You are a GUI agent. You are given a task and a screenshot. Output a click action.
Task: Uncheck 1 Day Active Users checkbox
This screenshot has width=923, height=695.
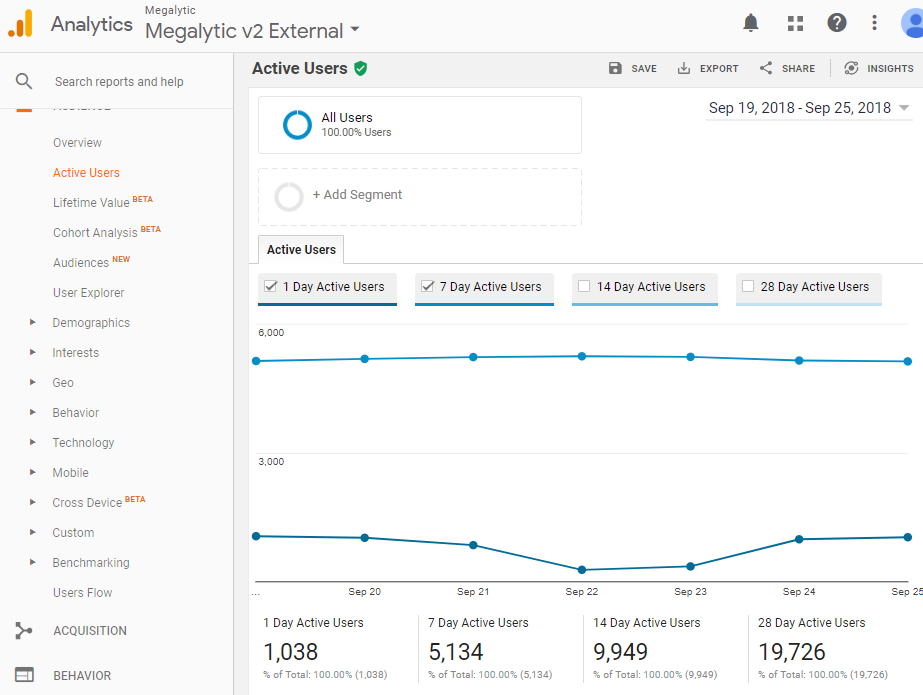[x=270, y=286]
